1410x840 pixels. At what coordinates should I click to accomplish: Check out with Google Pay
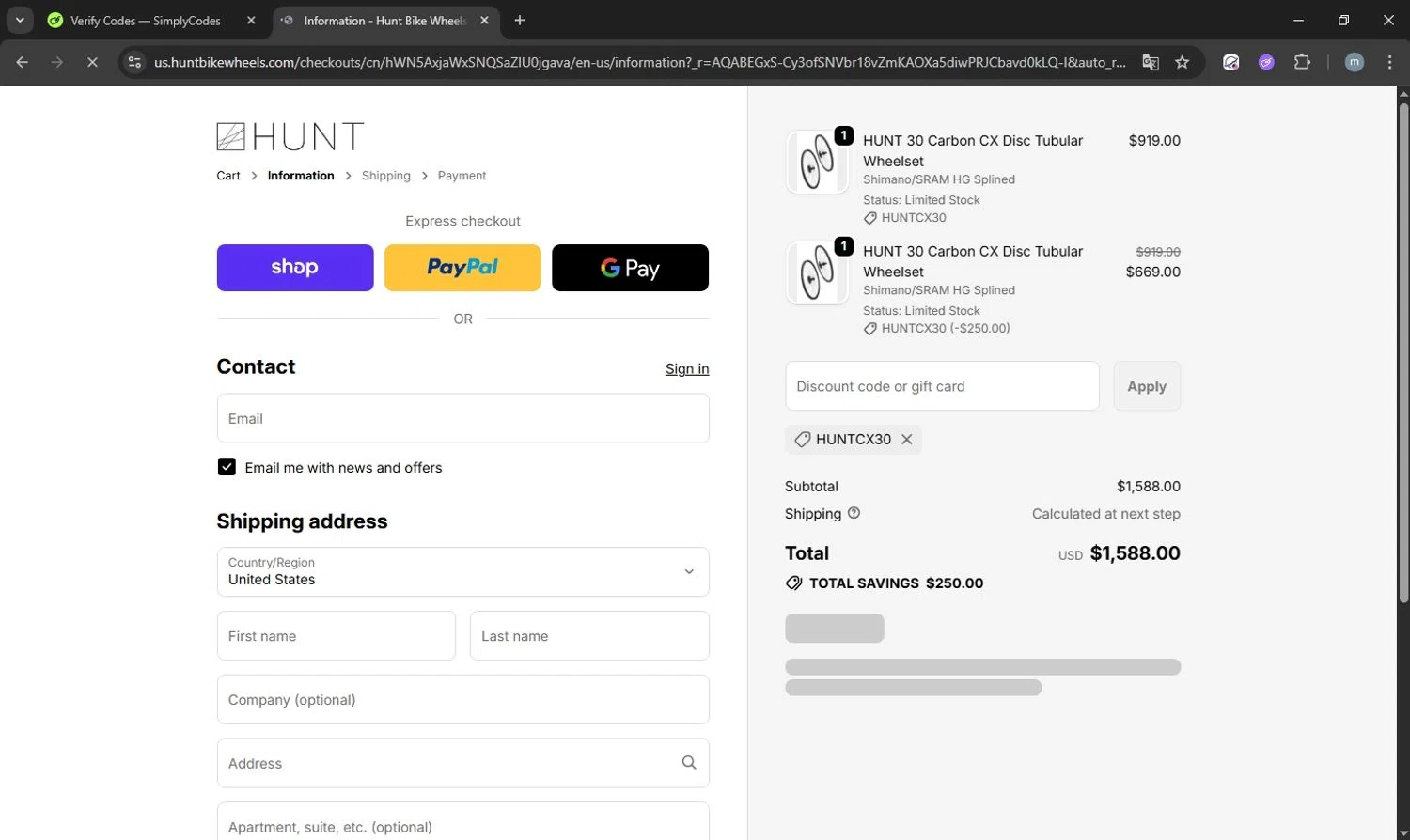[630, 268]
